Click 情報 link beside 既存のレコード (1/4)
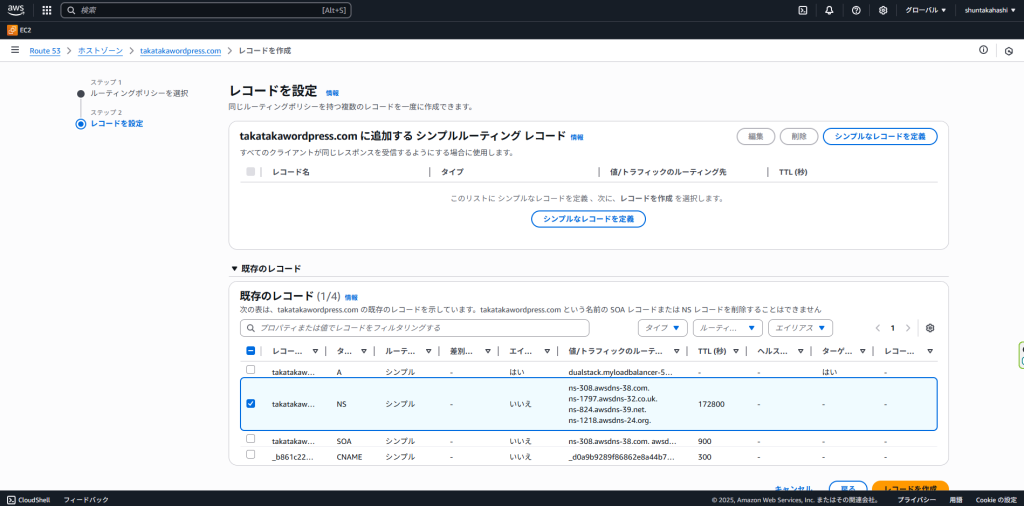The height and width of the screenshot is (506, 1024). click(351, 297)
